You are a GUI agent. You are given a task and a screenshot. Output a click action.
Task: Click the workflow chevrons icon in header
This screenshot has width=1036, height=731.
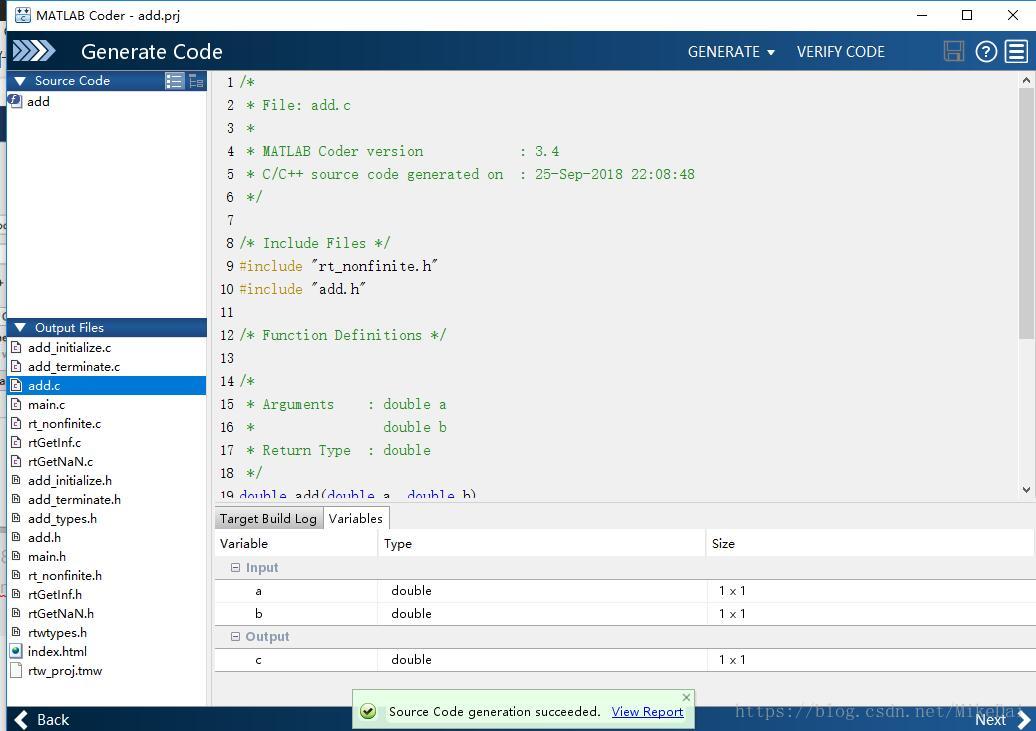[x=34, y=51]
